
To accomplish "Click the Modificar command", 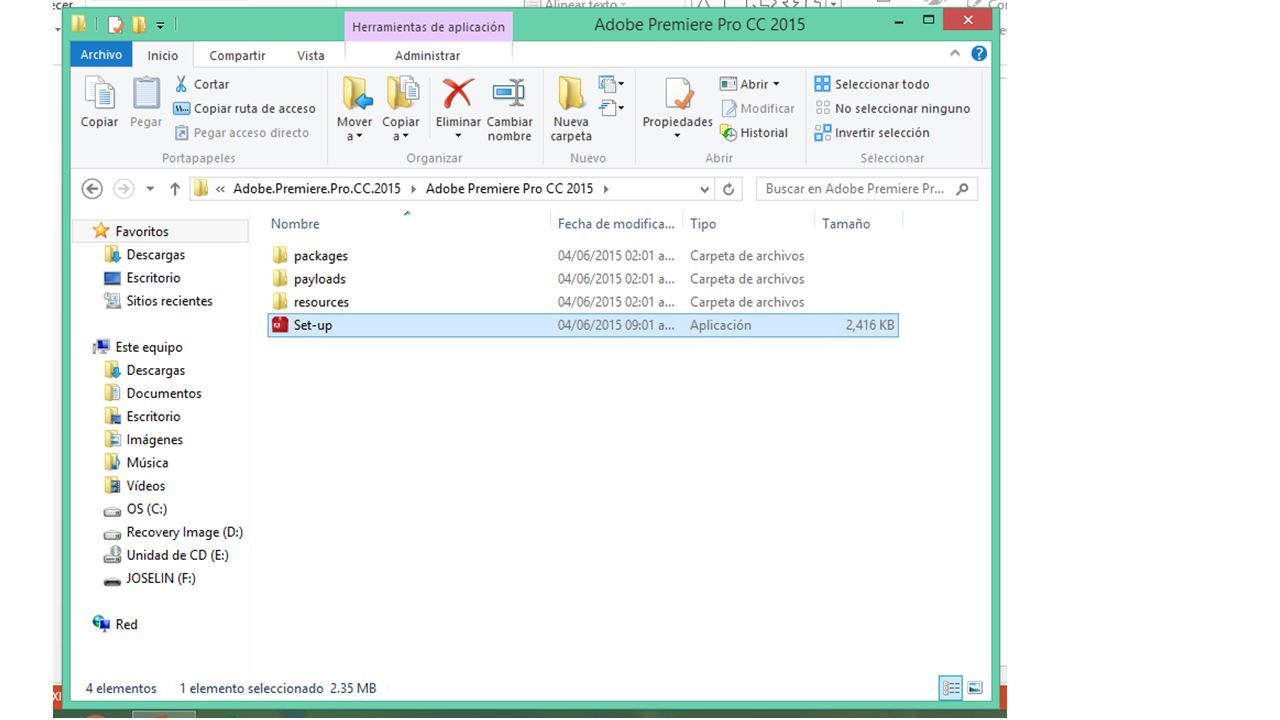I will (758, 108).
